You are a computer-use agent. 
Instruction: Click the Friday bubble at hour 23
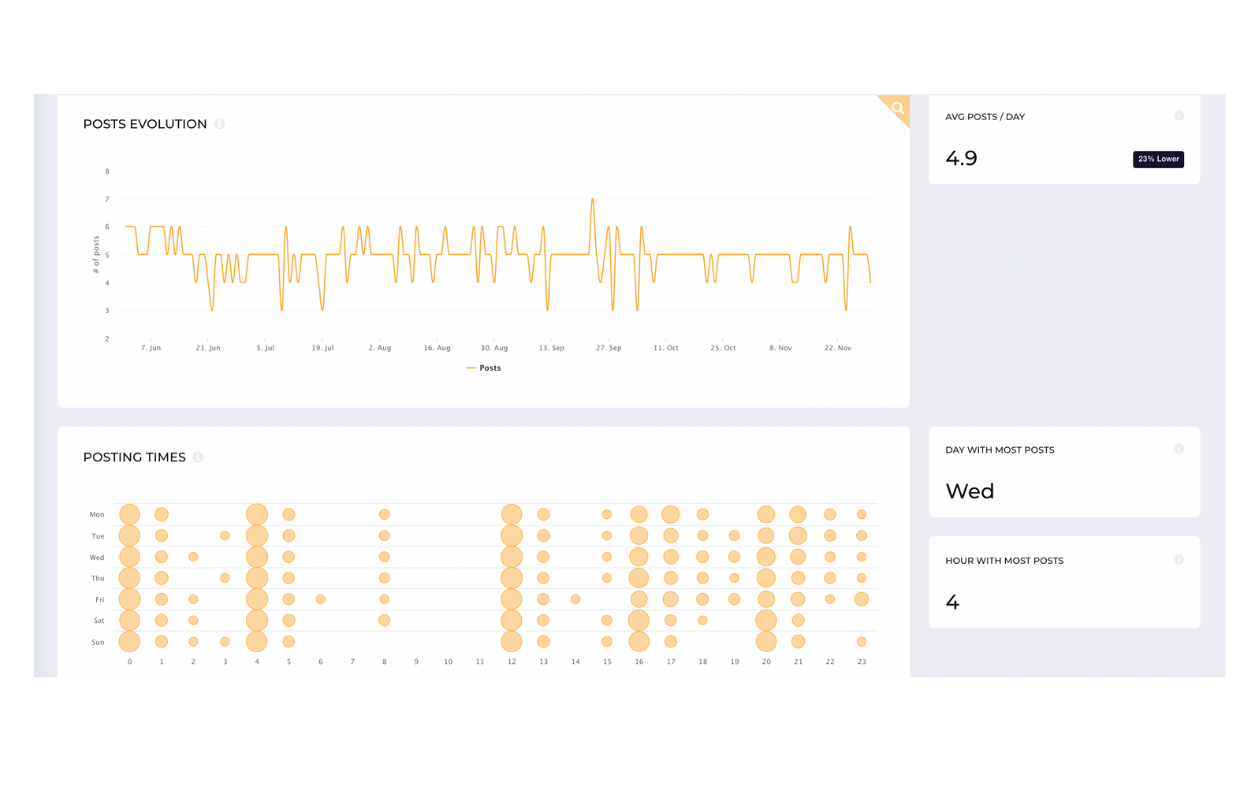[x=861, y=599]
